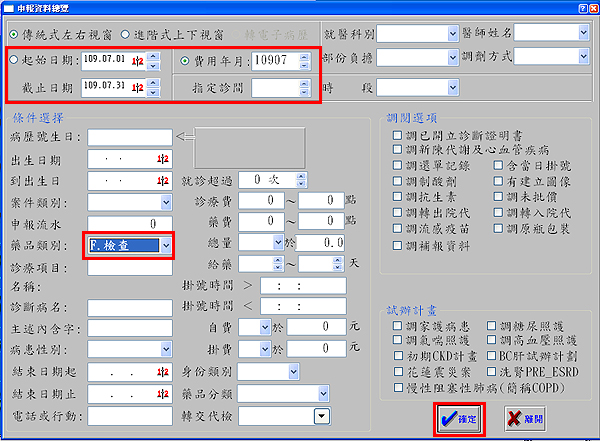The height and width of the screenshot is (441, 600).
Task: Click the left arrow icon beside 病歷號生日
Action: coord(184,137)
